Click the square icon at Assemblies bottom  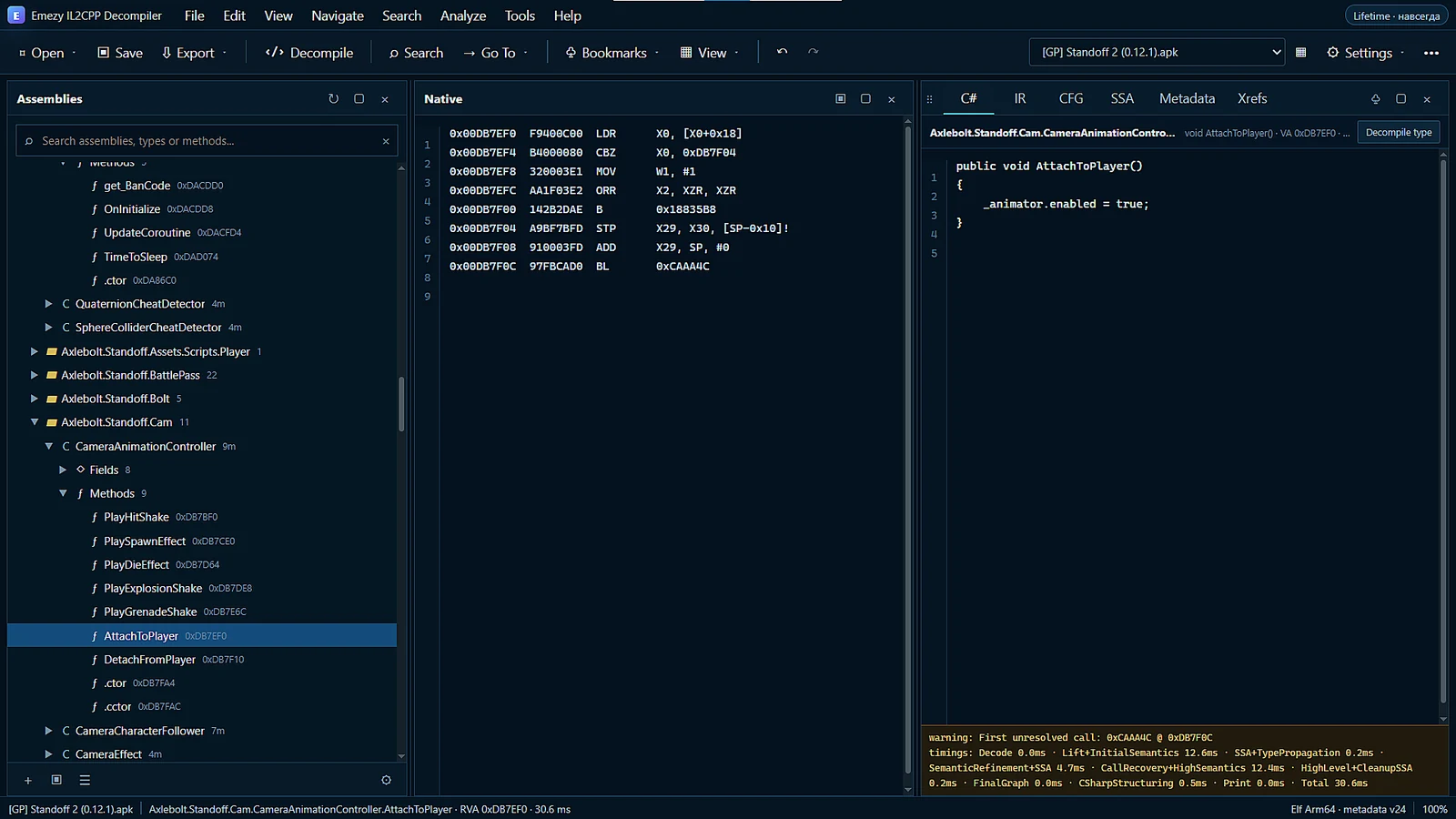point(56,780)
